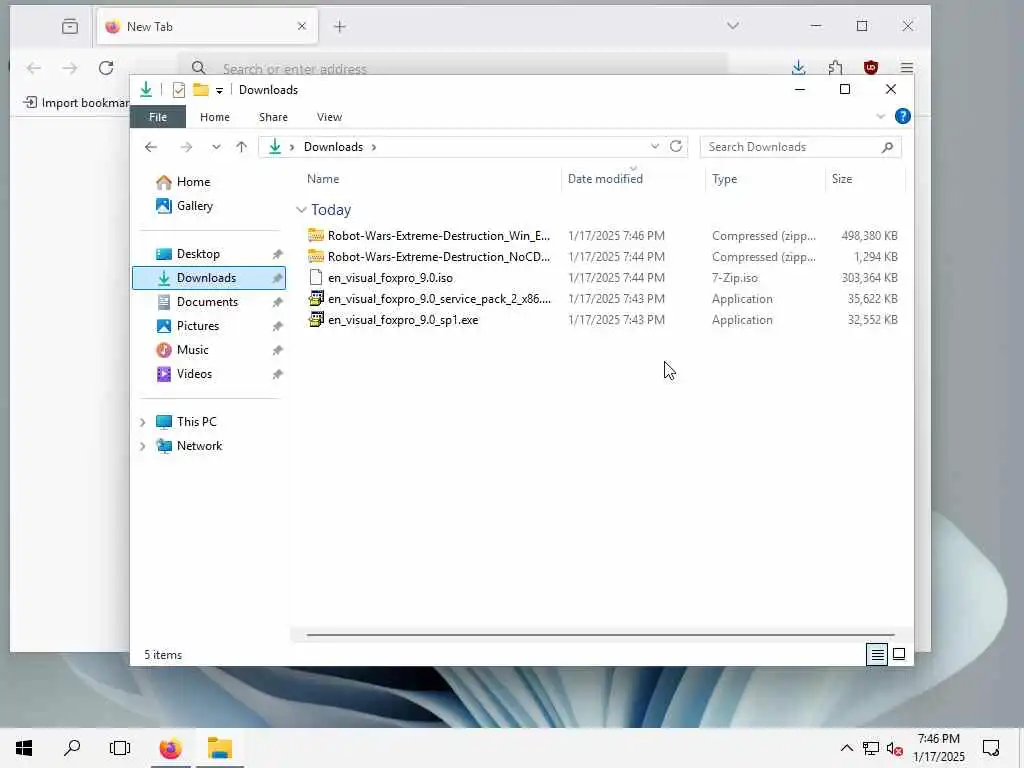The height and width of the screenshot is (768, 1024).
Task: Open uBlock Origin extension icon
Action: (x=871, y=68)
